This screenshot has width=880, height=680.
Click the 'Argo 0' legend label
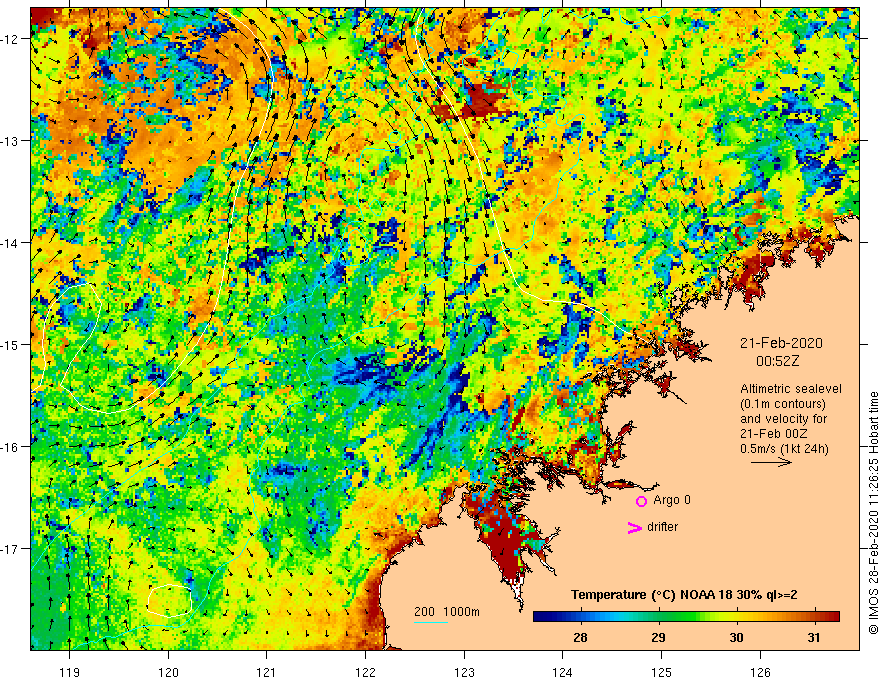click(x=672, y=500)
